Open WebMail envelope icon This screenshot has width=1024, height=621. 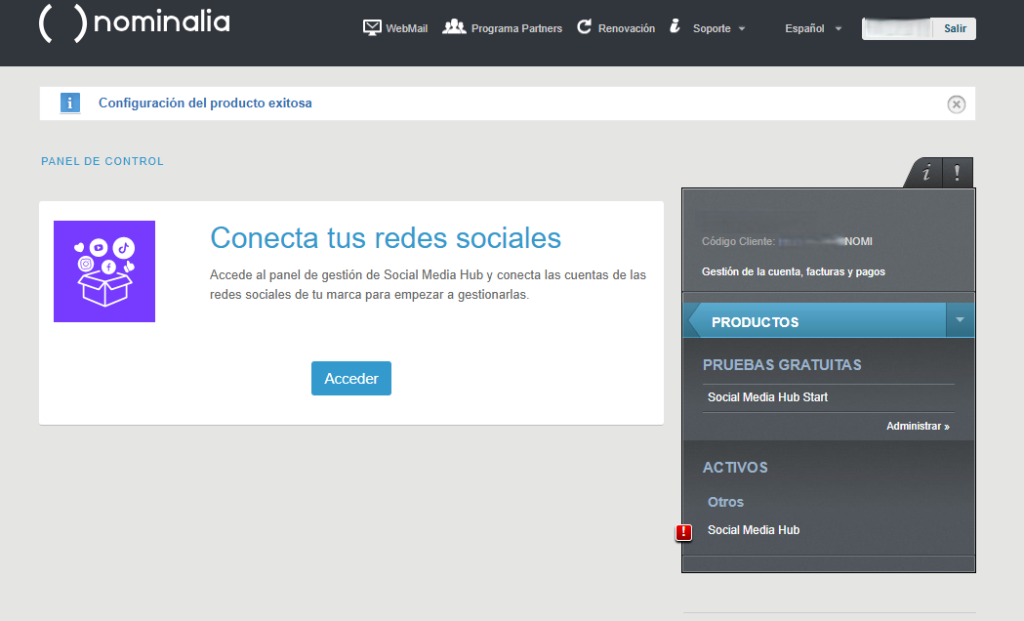372,27
